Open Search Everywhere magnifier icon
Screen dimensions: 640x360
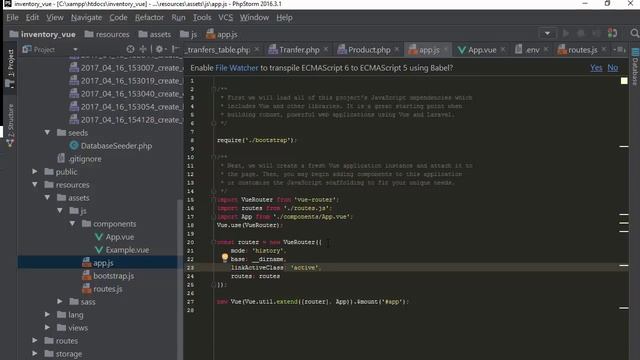(x=634, y=33)
